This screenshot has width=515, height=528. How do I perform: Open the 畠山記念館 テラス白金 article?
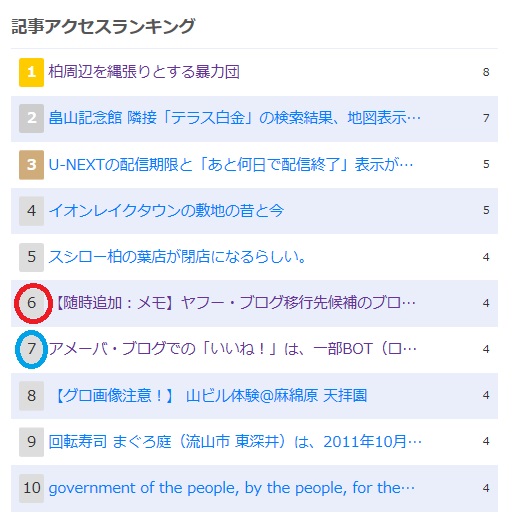pyautogui.click(x=235, y=118)
